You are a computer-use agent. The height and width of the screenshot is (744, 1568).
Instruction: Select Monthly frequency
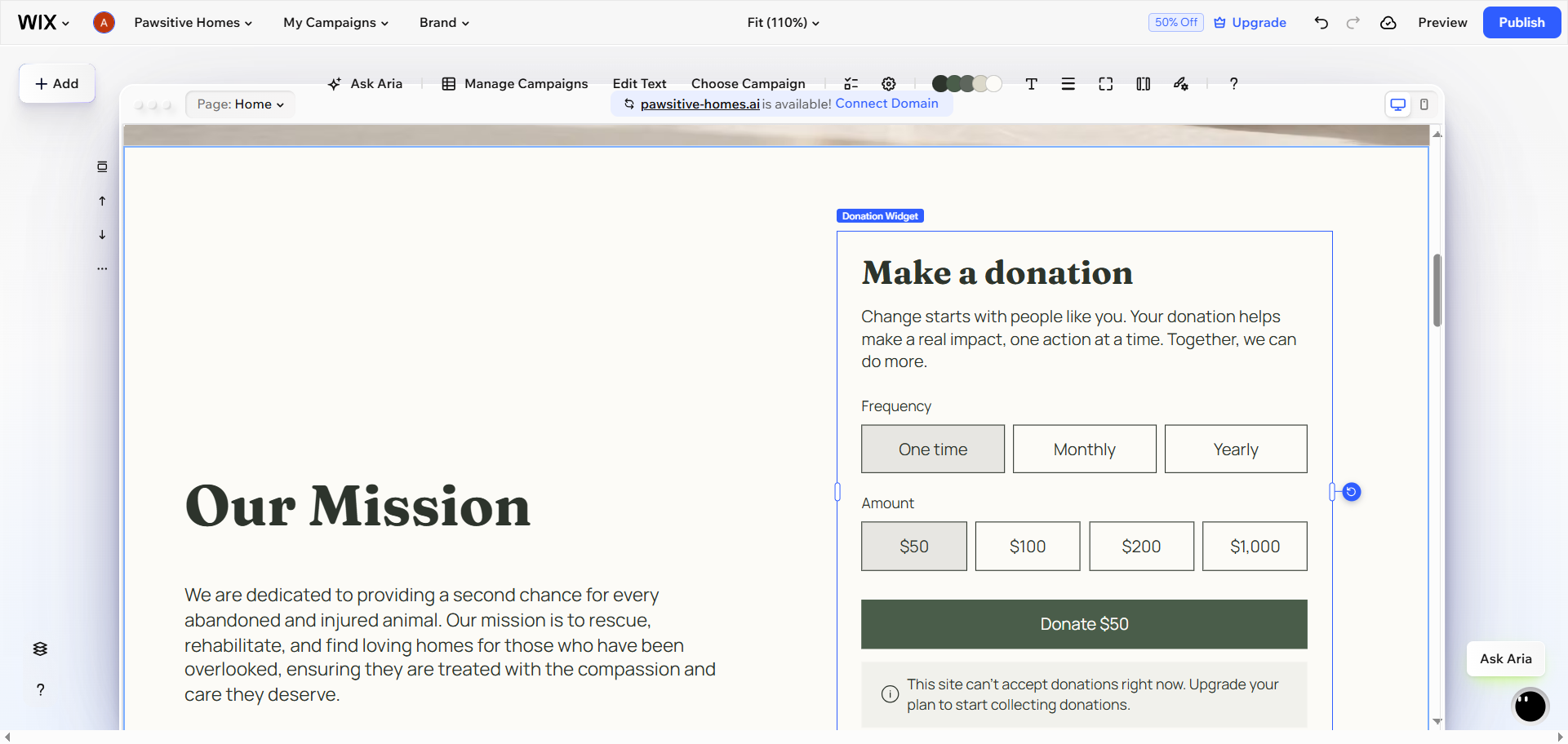[x=1085, y=449]
